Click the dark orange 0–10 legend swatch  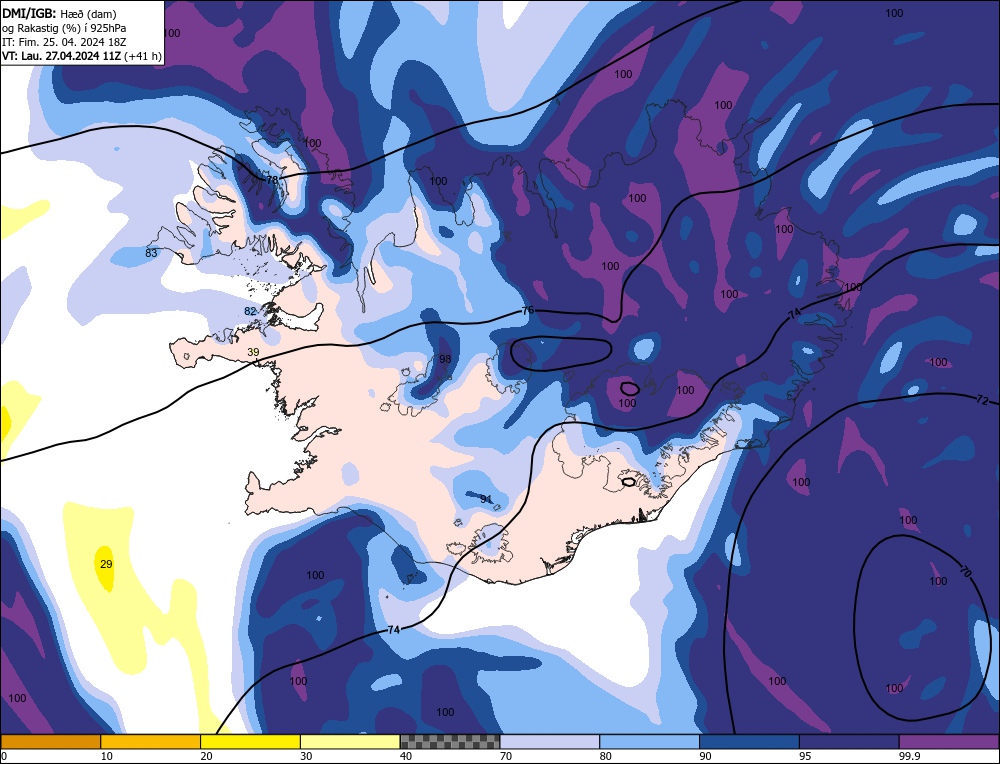point(50,742)
